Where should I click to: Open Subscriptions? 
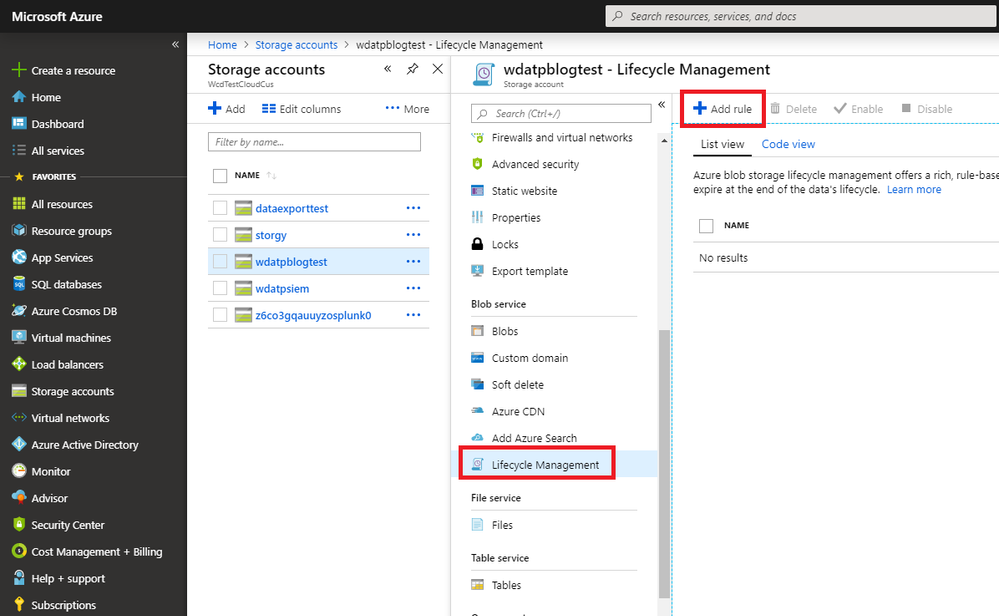[x=63, y=605]
